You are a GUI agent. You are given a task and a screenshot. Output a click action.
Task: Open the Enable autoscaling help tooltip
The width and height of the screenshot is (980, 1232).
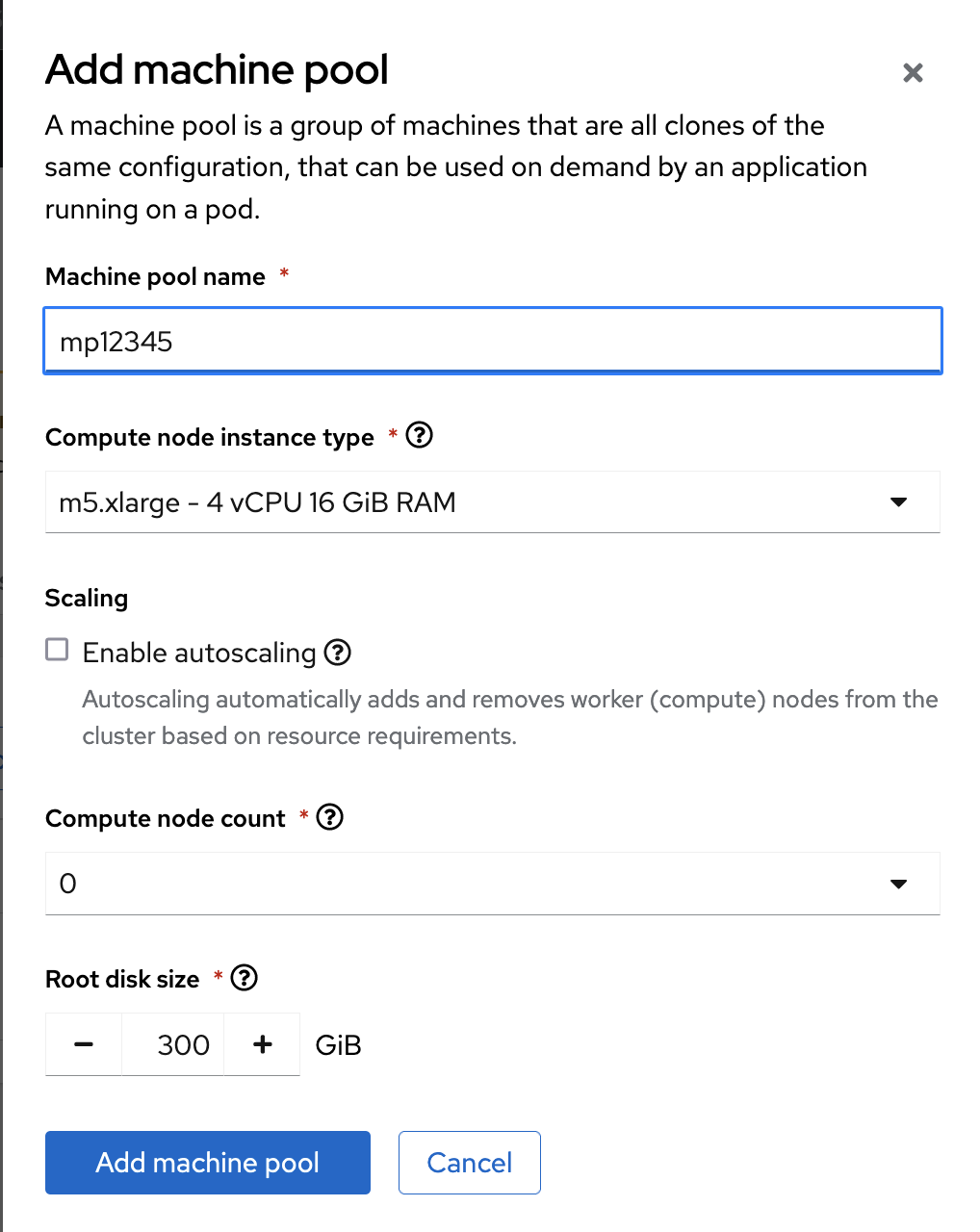(337, 653)
